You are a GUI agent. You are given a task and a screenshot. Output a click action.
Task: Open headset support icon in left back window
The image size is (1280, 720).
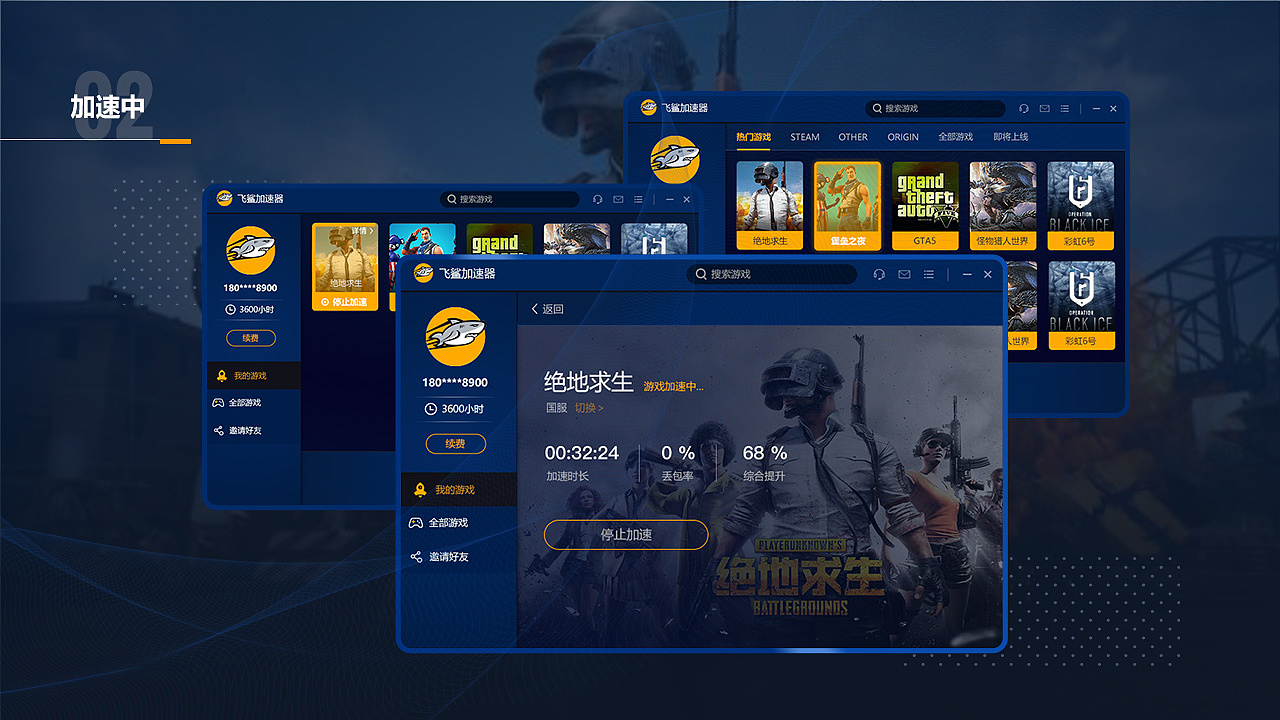(x=597, y=200)
